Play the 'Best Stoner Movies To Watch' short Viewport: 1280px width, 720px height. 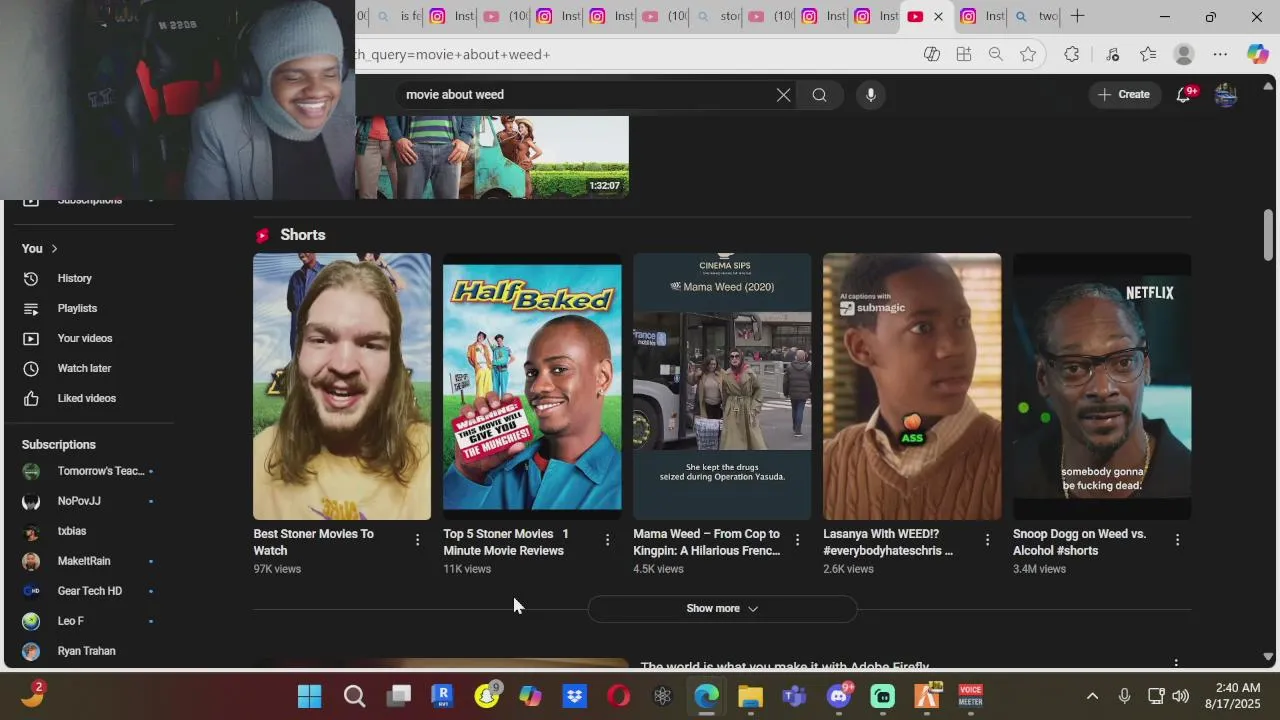(x=342, y=386)
